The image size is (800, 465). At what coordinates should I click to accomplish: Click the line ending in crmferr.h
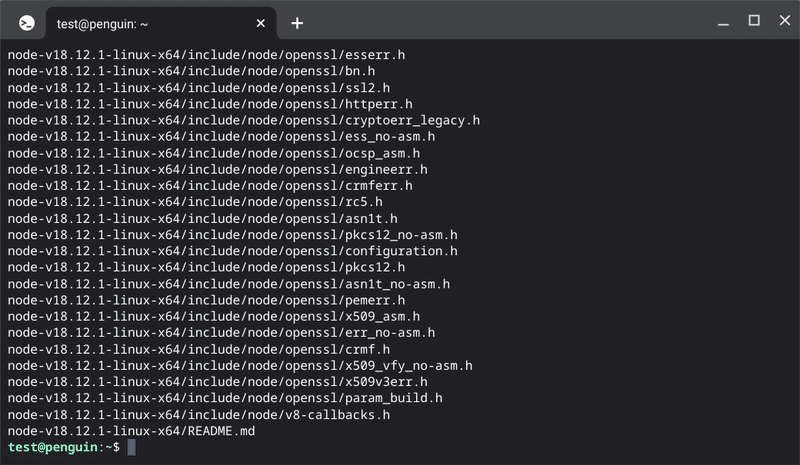210,185
